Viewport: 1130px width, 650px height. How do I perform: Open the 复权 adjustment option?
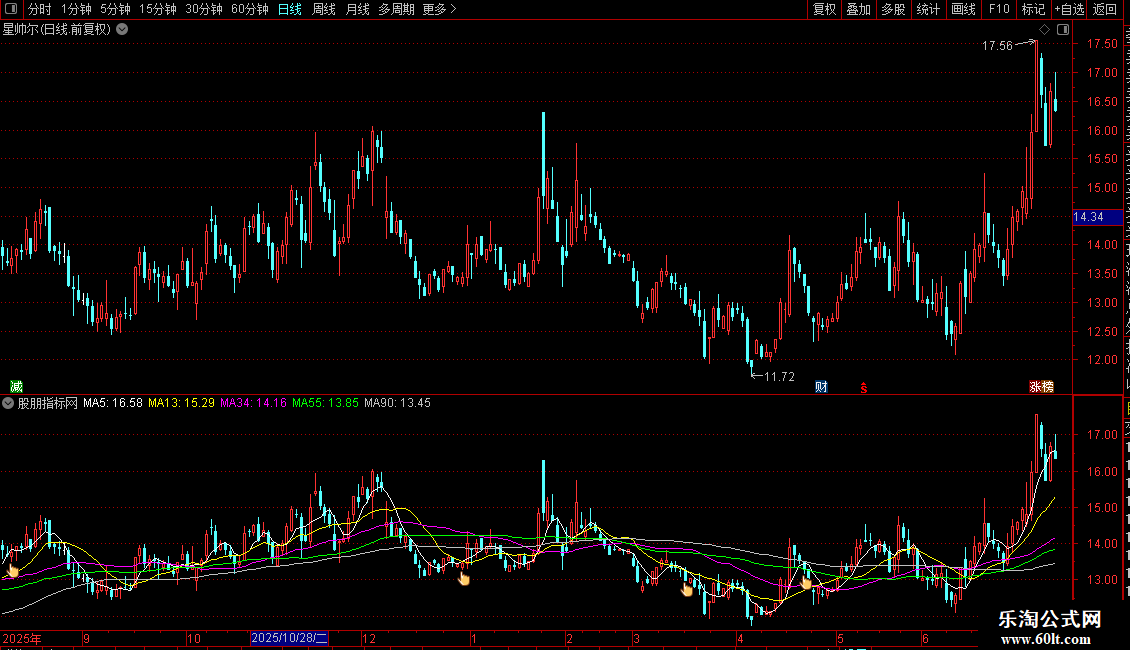(824, 9)
